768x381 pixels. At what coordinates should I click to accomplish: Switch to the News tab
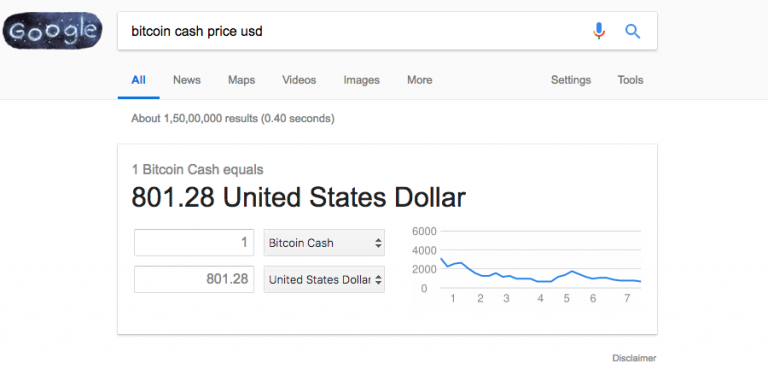[187, 80]
